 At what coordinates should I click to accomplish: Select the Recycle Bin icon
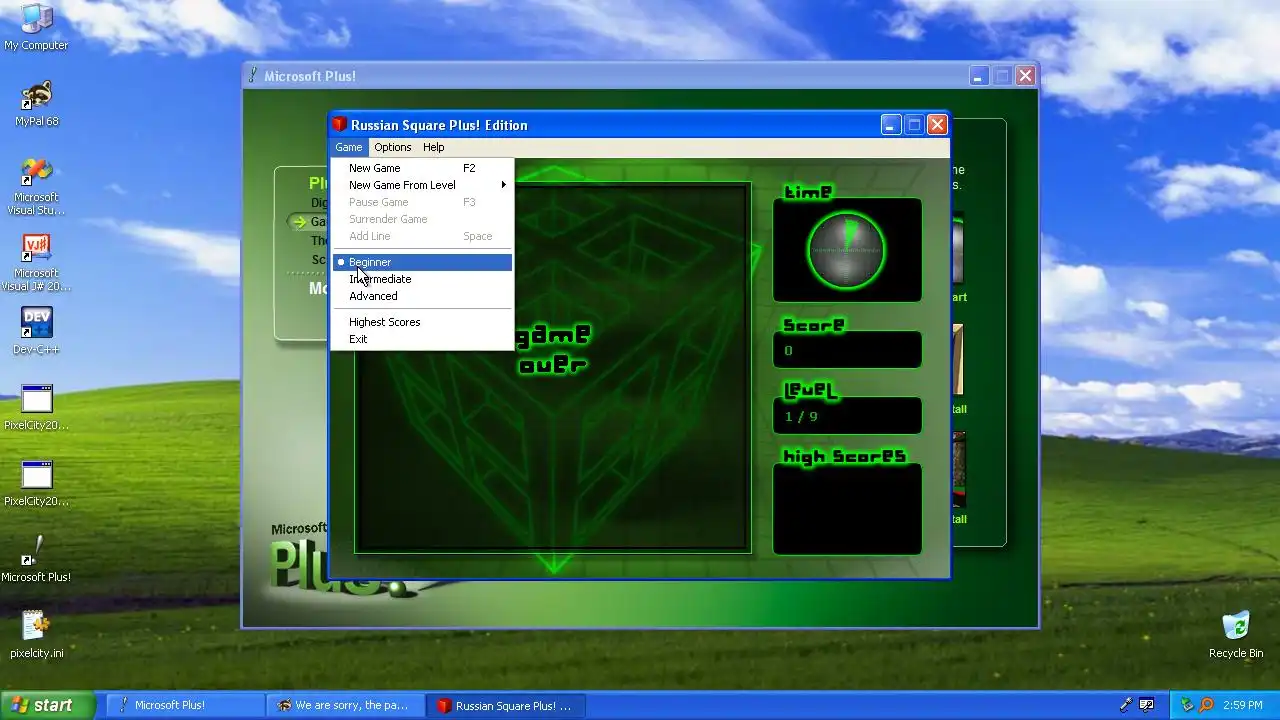point(1236,635)
